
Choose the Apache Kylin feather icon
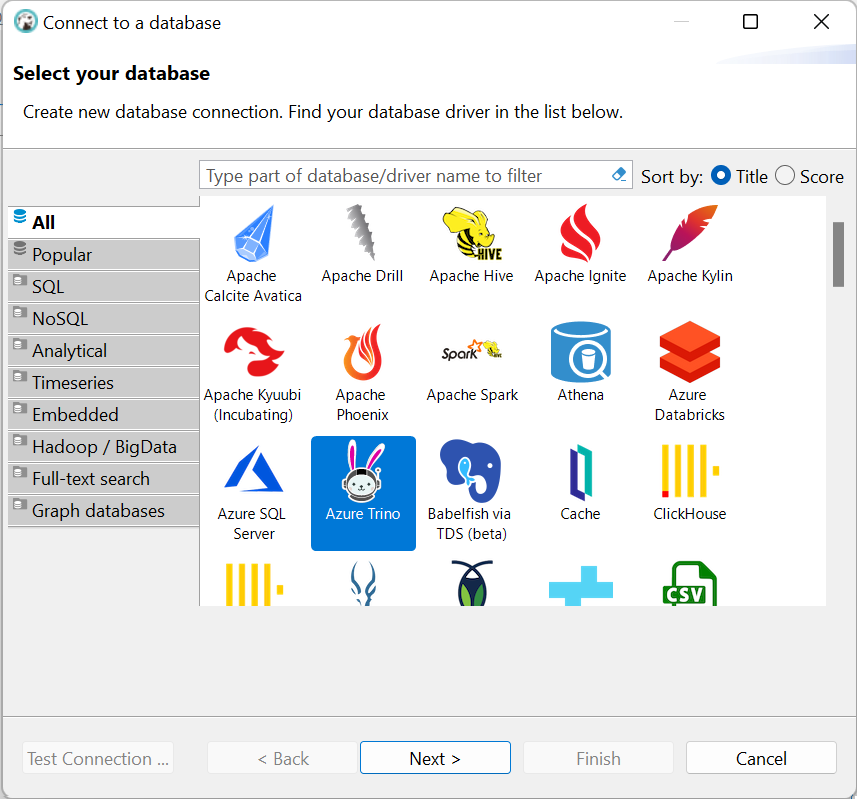(690, 233)
